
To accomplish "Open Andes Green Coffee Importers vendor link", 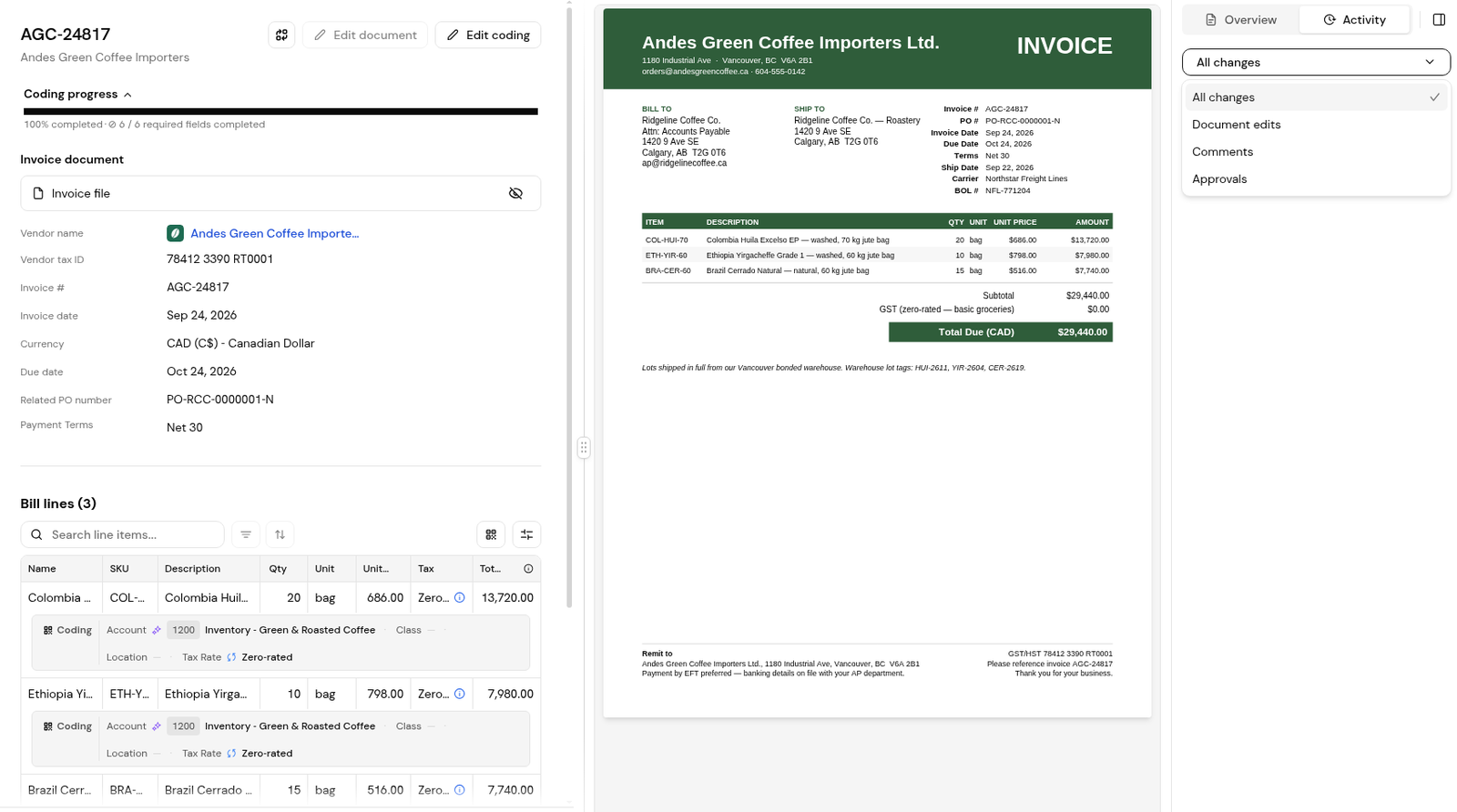I will tap(274, 234).
